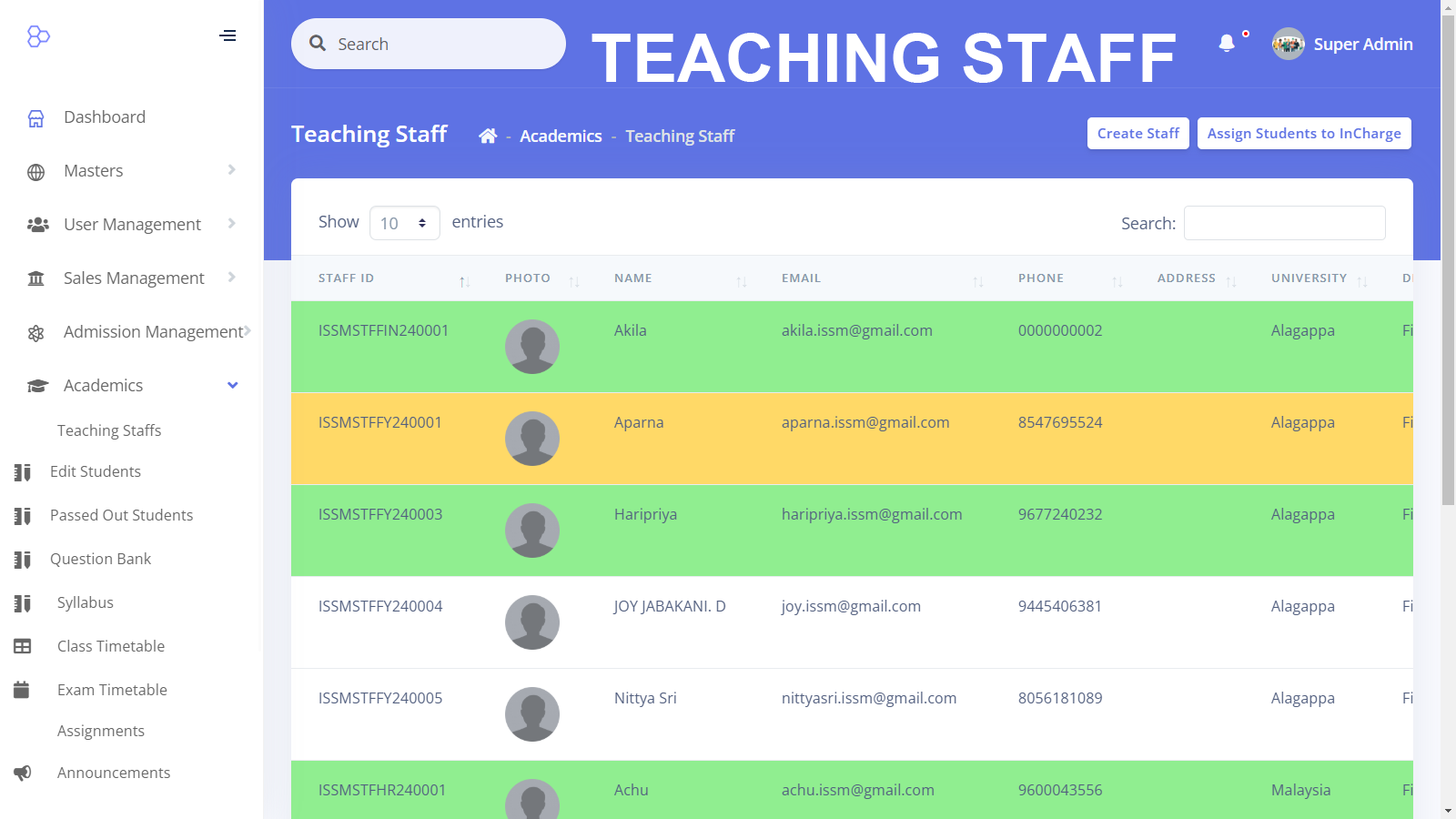Click the page vertical scrollbar
This screenshot has width=1456, height=819.
pos(1448,273)
